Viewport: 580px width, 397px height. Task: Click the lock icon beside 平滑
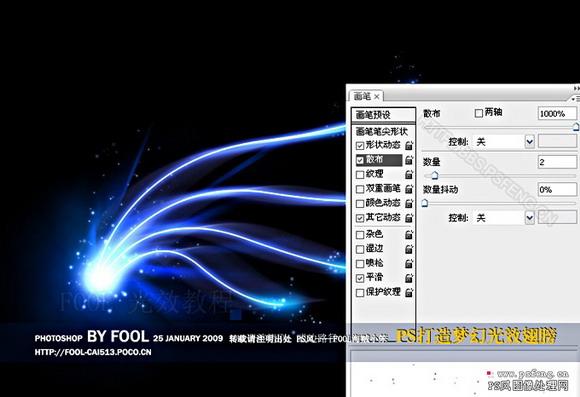pyautogui.click(x=408, y=278)
